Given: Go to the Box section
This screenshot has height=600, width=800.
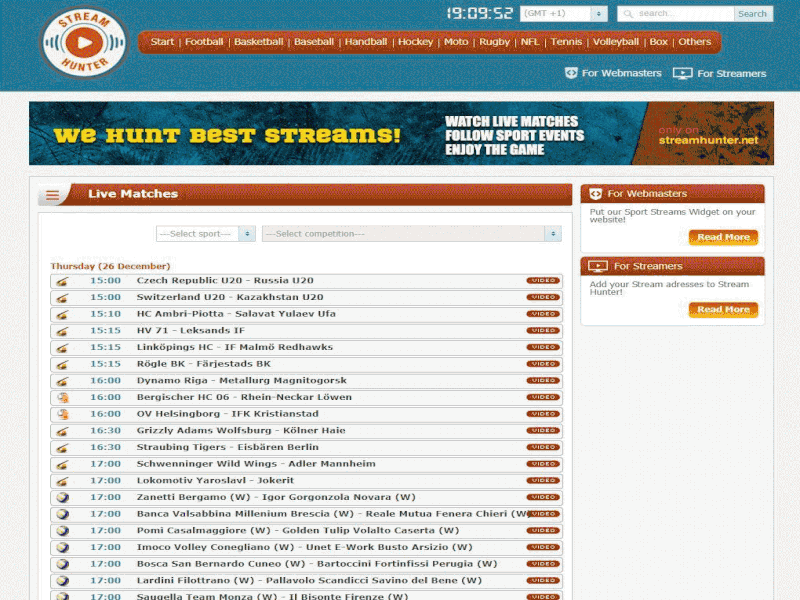Looking at the screenshot, I should (659, 42).
